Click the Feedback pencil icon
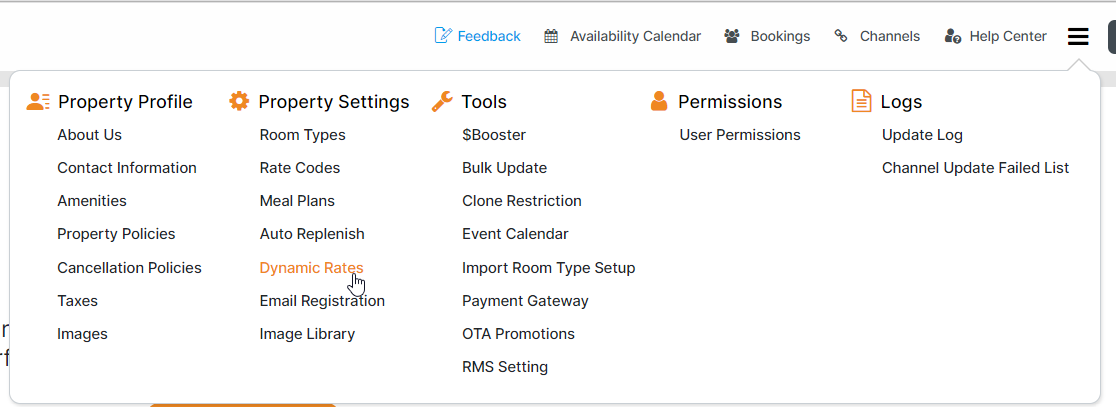This screenshot has width=1116, height=407. (442, 36)
